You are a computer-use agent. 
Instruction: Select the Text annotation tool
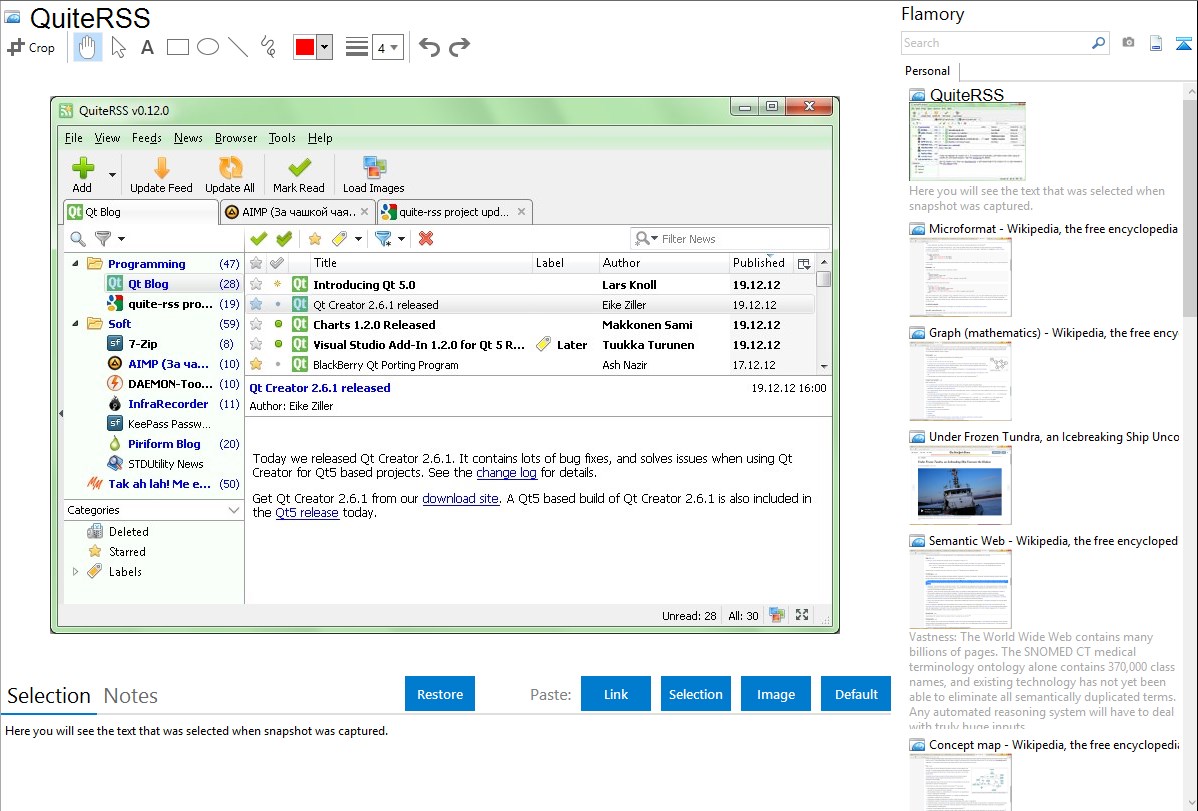(147, 47)
